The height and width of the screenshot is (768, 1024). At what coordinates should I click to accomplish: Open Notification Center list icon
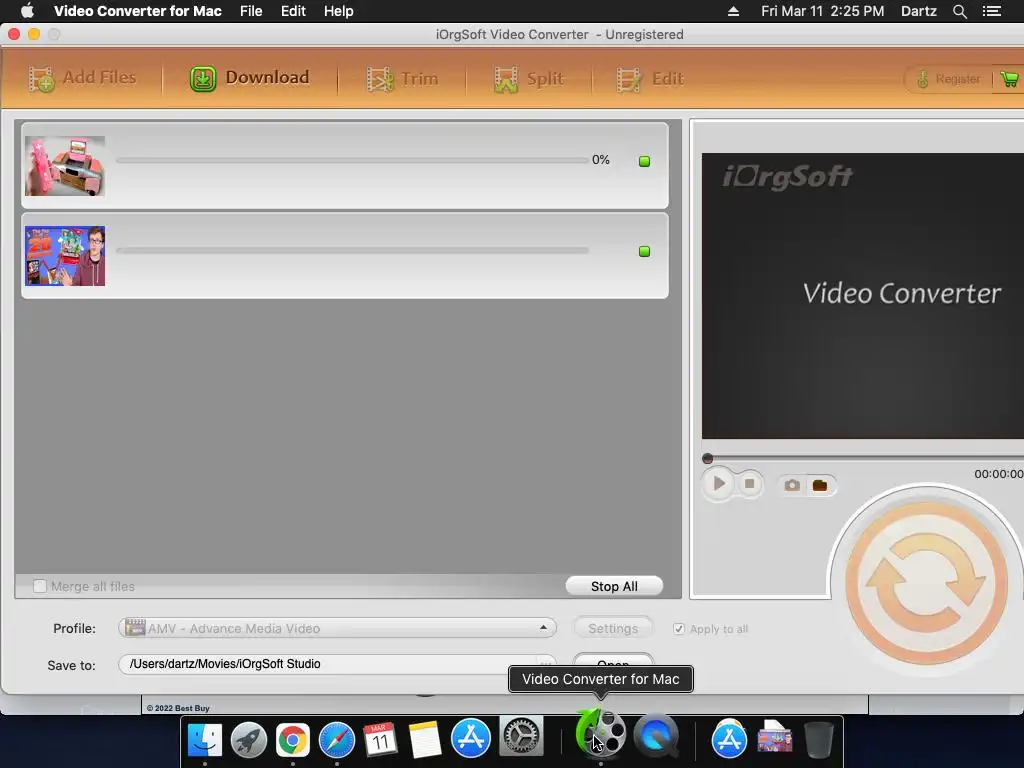(991, 11)
